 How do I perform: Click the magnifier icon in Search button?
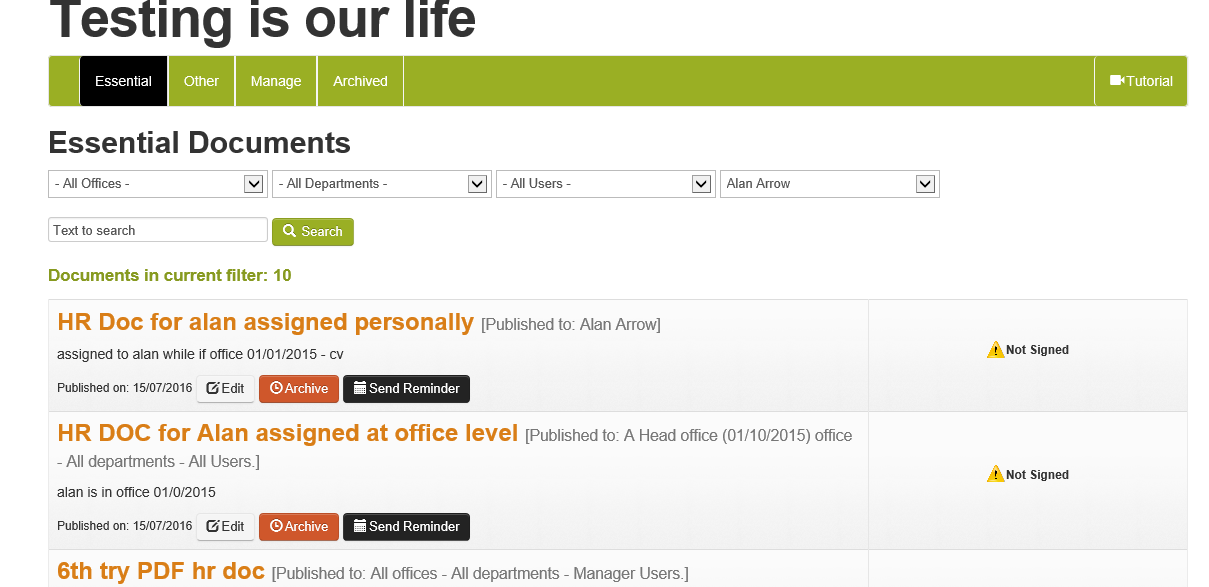point(289,231)
